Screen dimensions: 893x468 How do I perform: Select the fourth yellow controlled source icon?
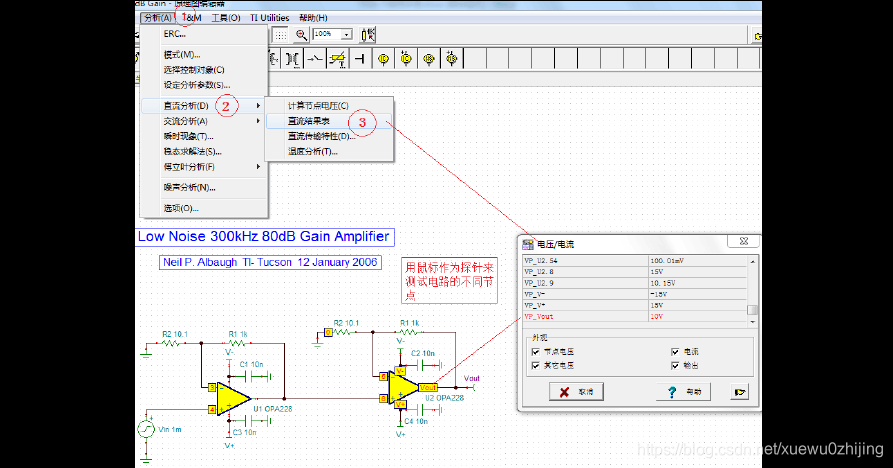coord(452,59)
